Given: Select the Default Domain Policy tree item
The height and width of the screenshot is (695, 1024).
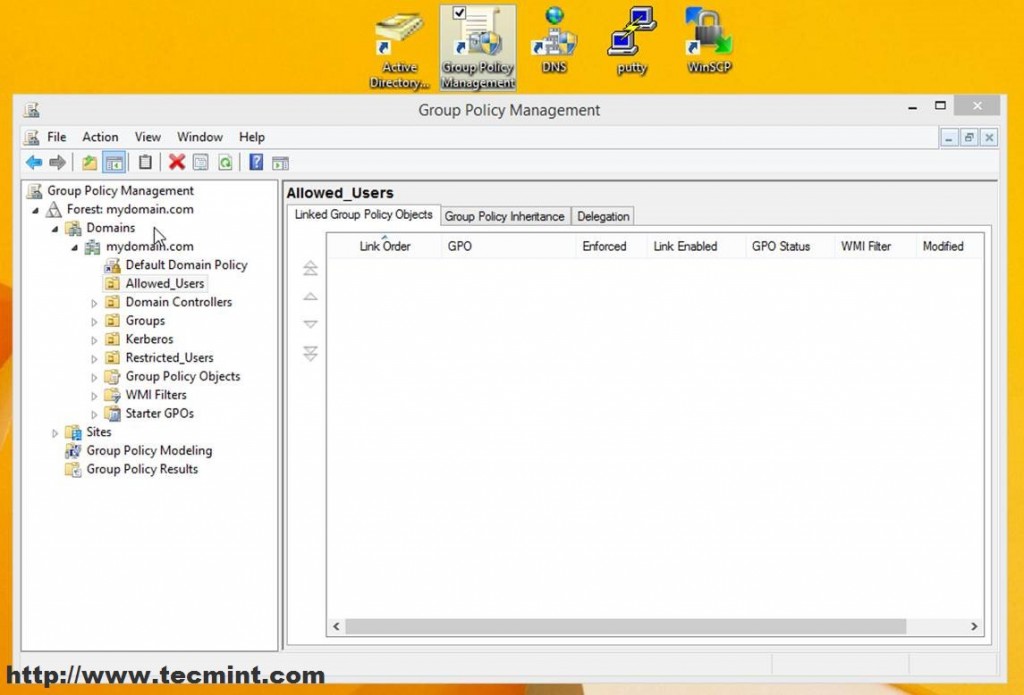Looking at the screenshot, I should (184, 265).
